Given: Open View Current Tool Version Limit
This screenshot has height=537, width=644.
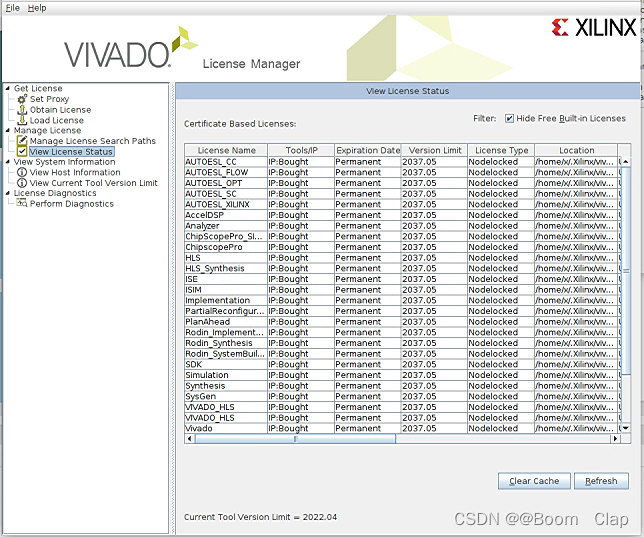Looking at the screenshot, I should pyautogui.click(x=94, y=183).
